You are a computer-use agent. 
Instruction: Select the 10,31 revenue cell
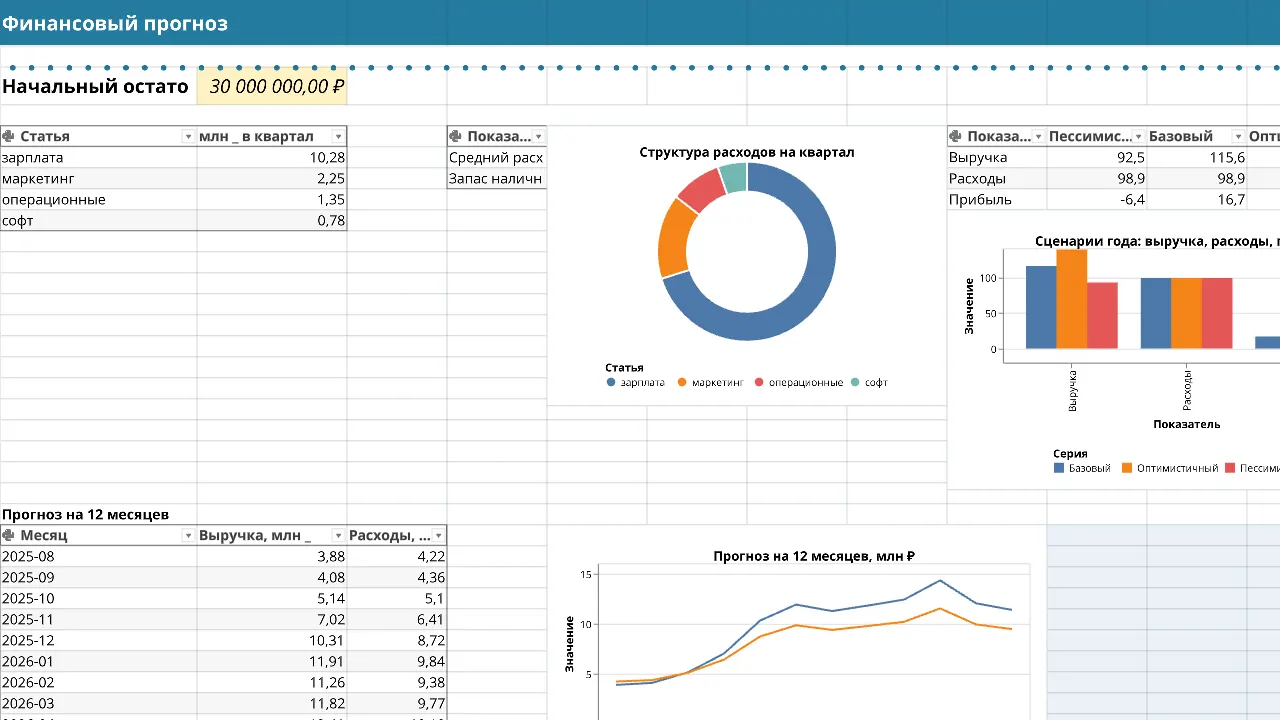click(272, 641)
